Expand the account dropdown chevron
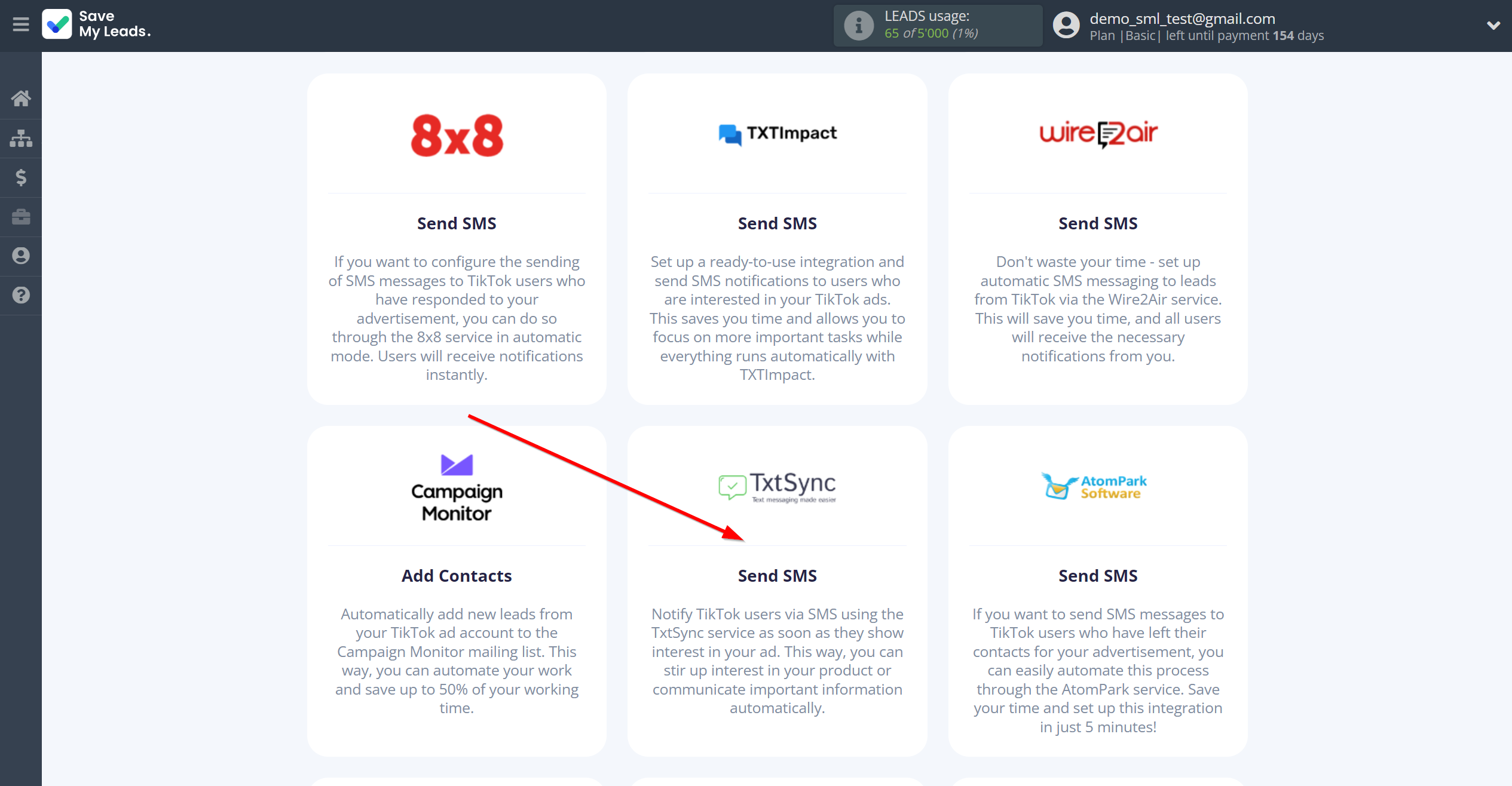 tap(1493, 26)
